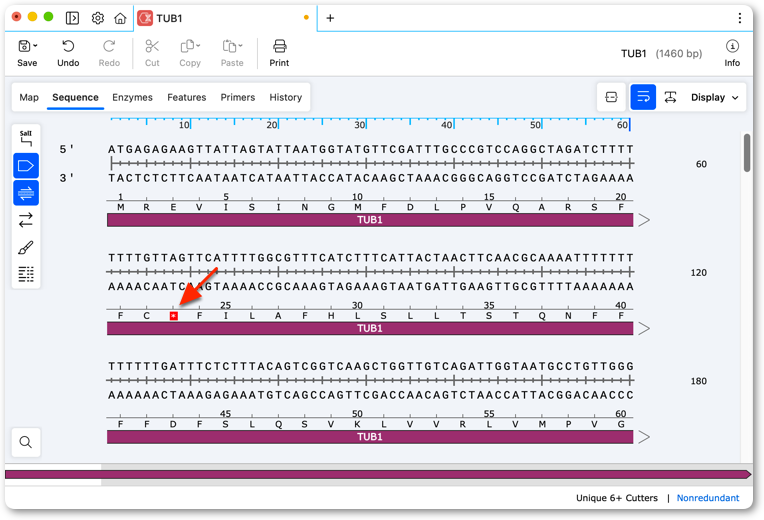This screenshot has width=764, height=520.
Task: Click the Undo button
Action: tap(68, 53)
